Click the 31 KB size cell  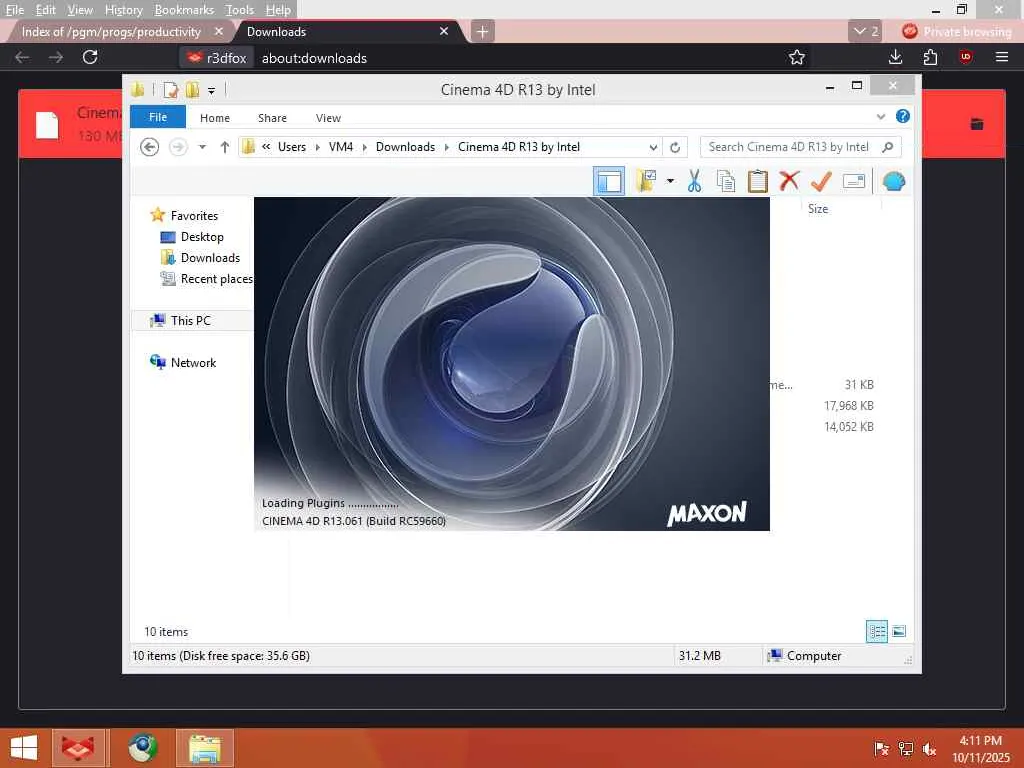pyautogui.click(x=859, y=385)
